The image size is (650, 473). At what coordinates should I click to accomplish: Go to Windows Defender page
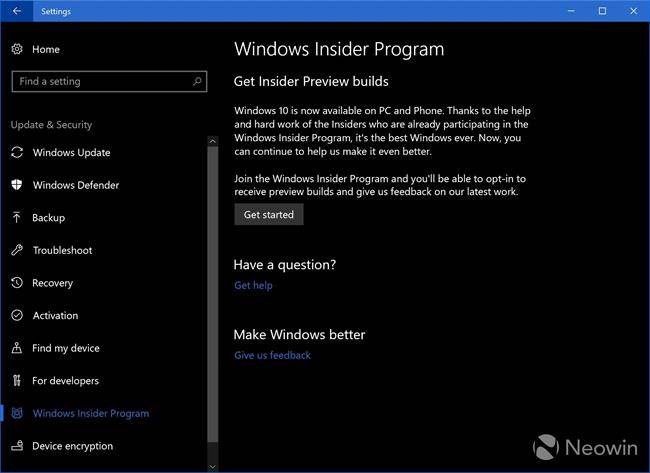coord(76,185)
